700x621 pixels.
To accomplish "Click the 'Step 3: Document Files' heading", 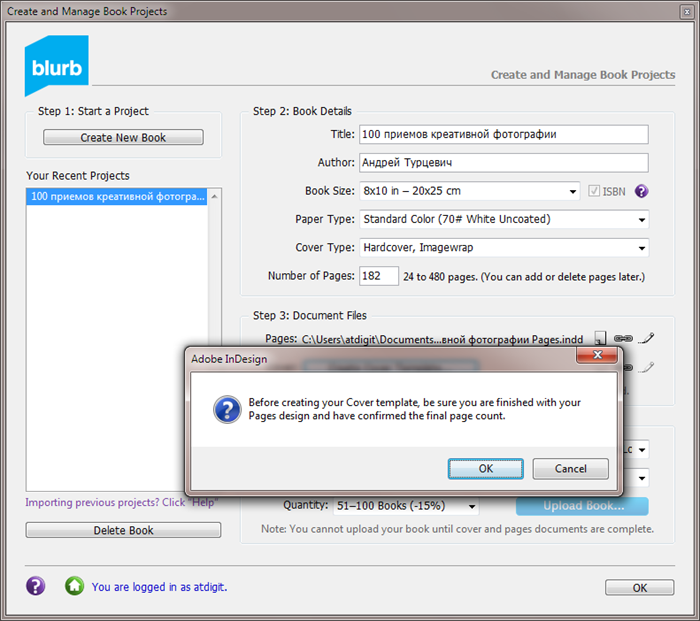I will coord(310,316).
